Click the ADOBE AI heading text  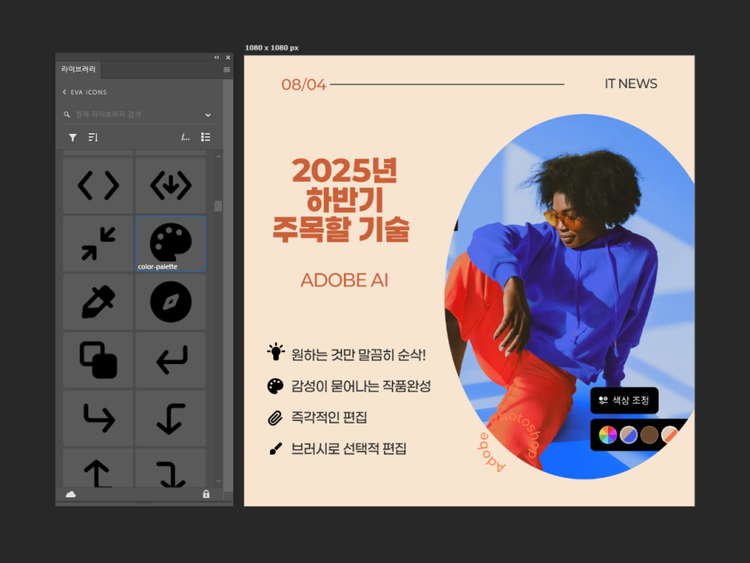(x=344, y=280)
